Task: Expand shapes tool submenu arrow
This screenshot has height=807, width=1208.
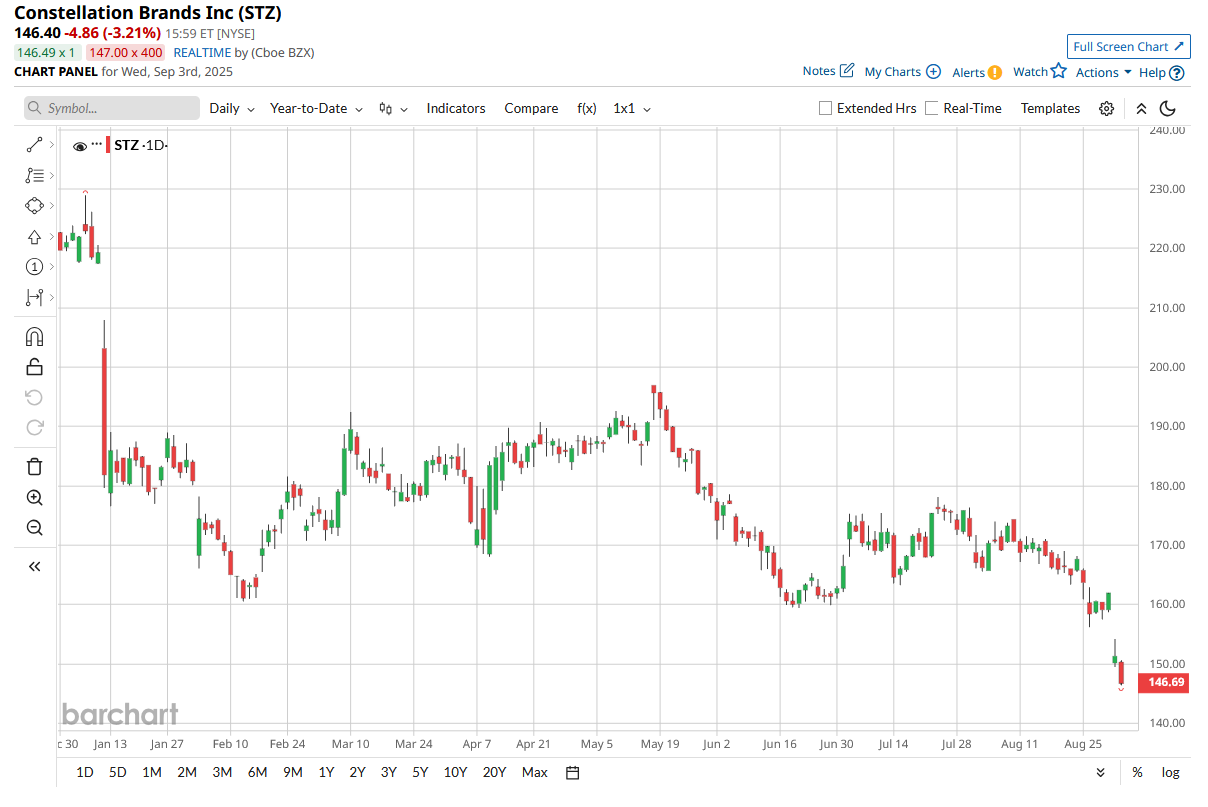Action: point(51,206)
